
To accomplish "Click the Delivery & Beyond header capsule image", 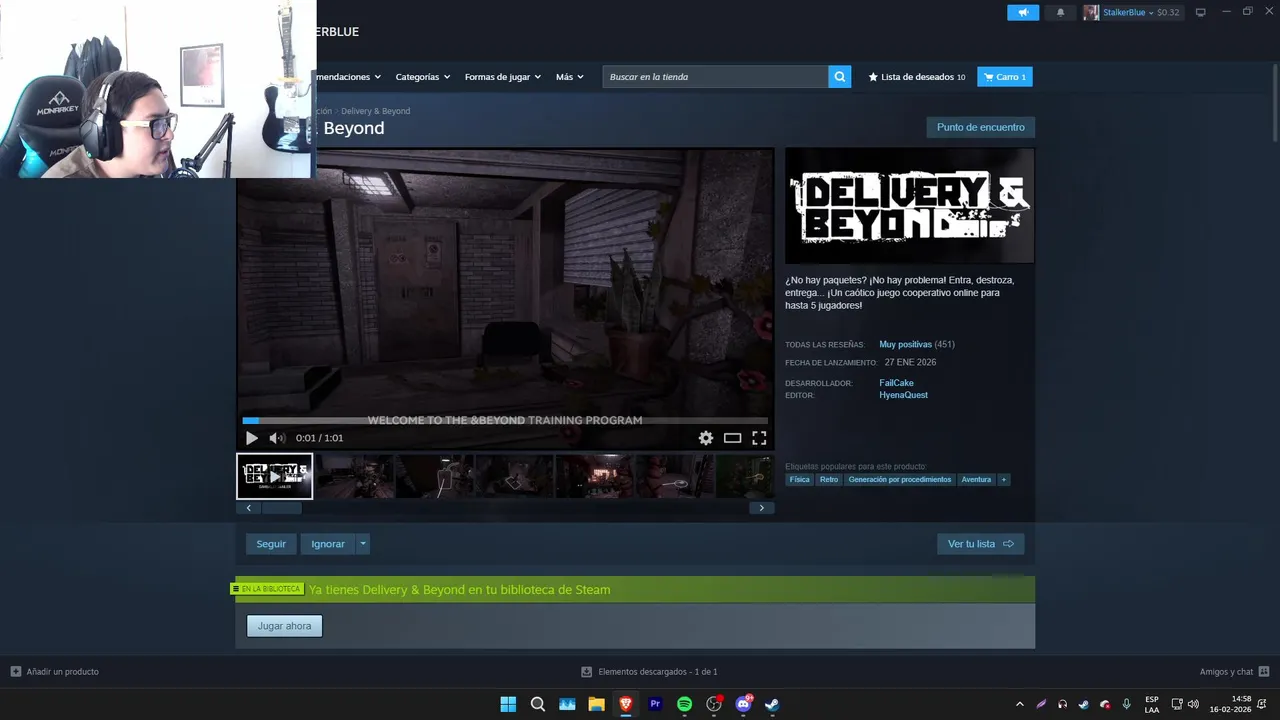I will click(910, 206).
